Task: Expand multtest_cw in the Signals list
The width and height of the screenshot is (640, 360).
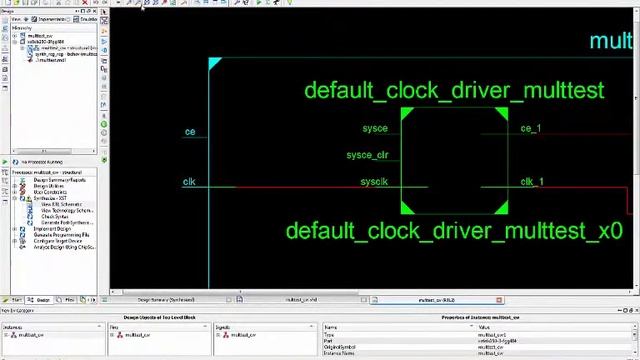Action: tap(218, 335)
